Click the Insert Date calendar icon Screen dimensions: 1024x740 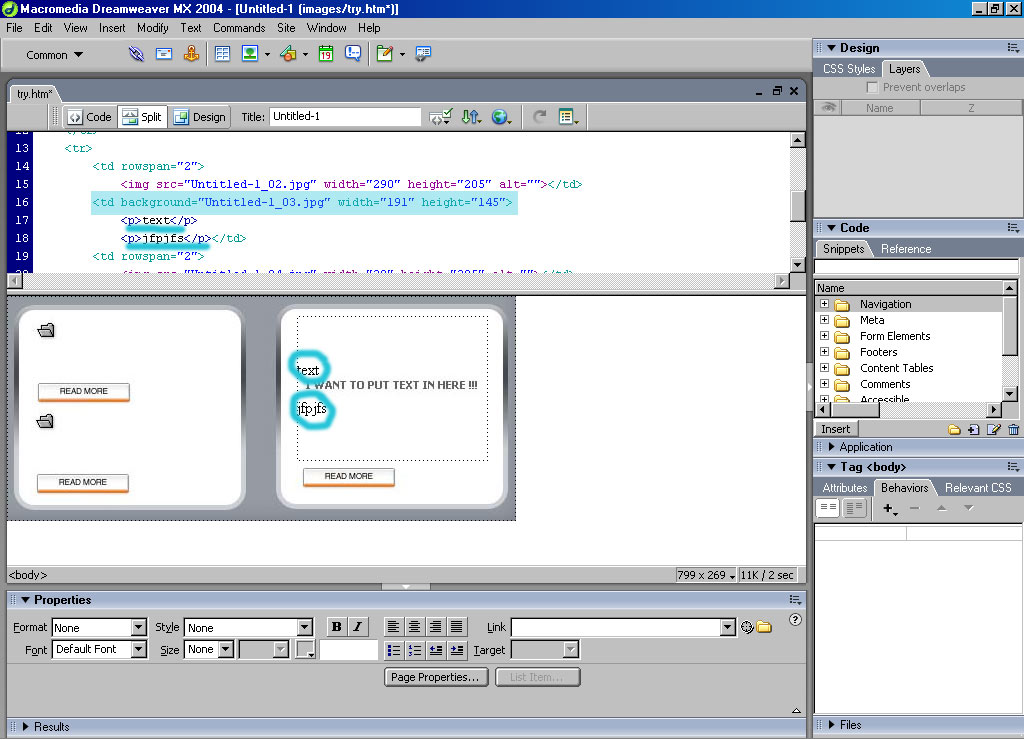point(326,54)
